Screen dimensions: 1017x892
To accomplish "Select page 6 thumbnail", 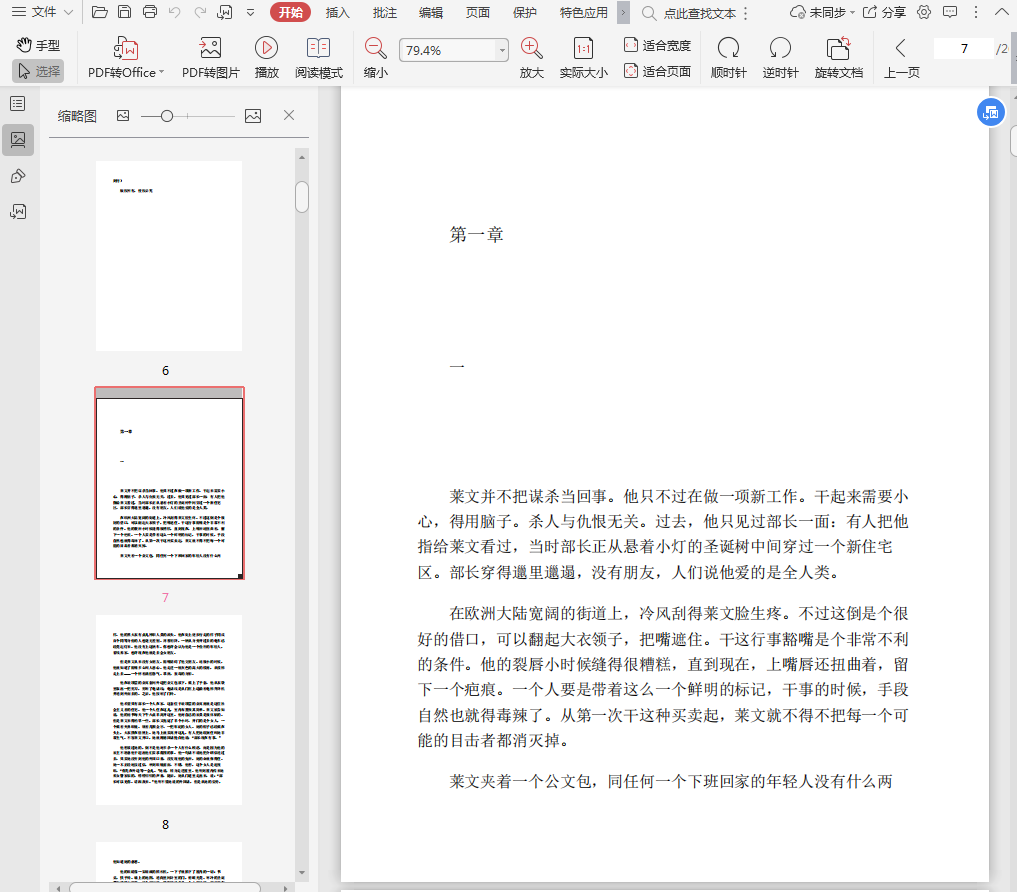I will coord(169,256).
